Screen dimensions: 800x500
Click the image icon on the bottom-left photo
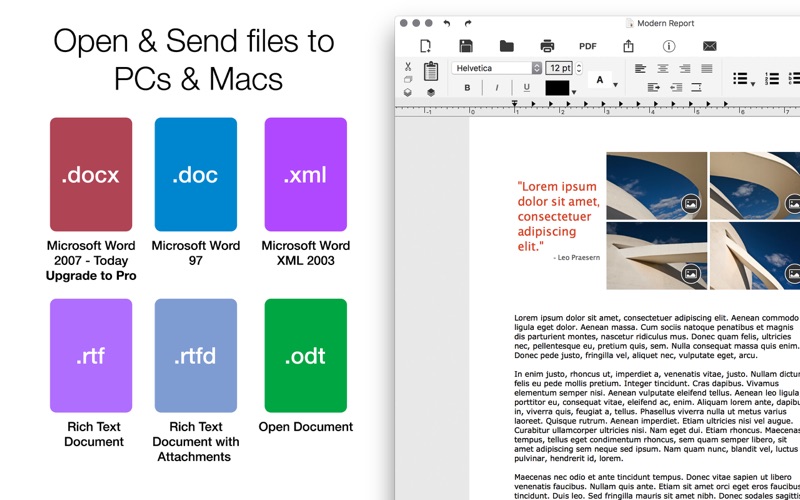tap(691, 274)
